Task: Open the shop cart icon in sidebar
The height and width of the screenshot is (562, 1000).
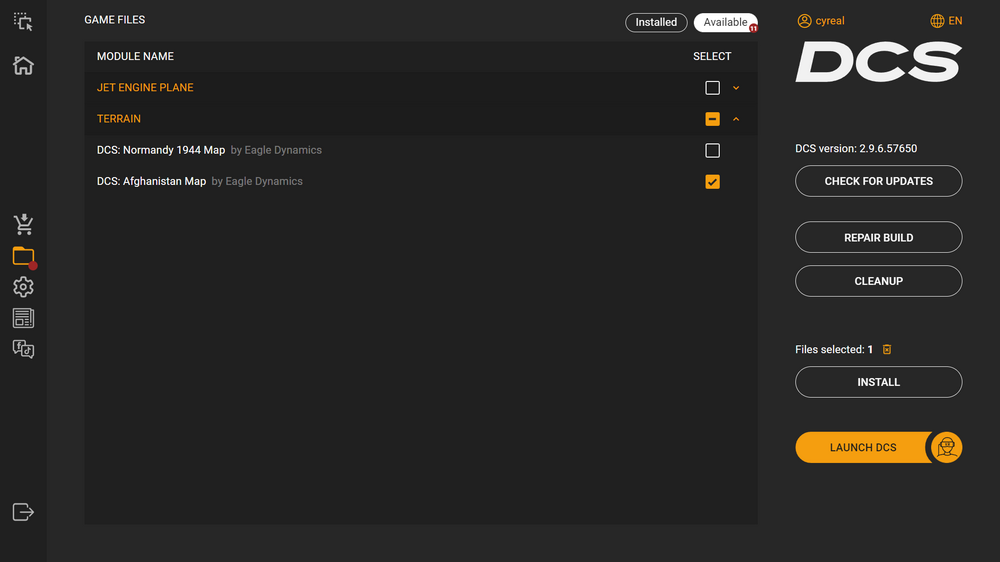Action: point(23,224)
